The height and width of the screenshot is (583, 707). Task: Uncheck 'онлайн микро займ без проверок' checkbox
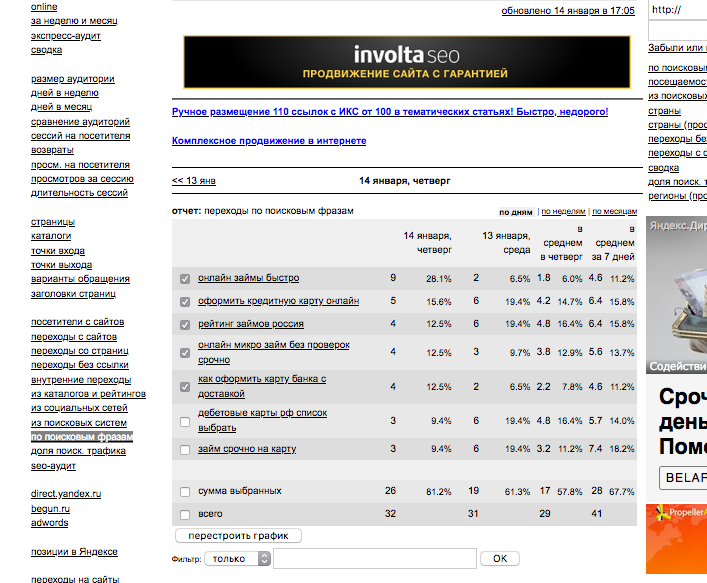(185, 353)
